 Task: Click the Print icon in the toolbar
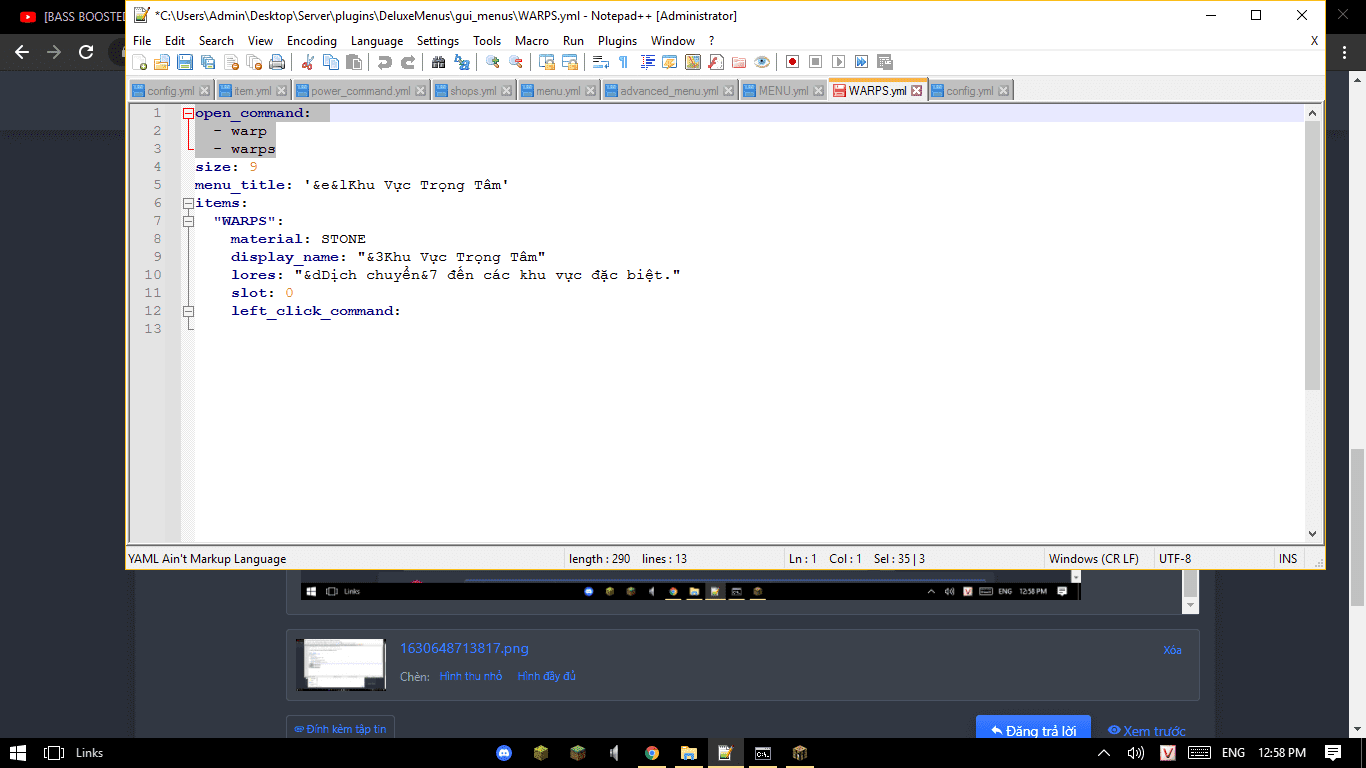pyautogui.click(x=277, y=62)
